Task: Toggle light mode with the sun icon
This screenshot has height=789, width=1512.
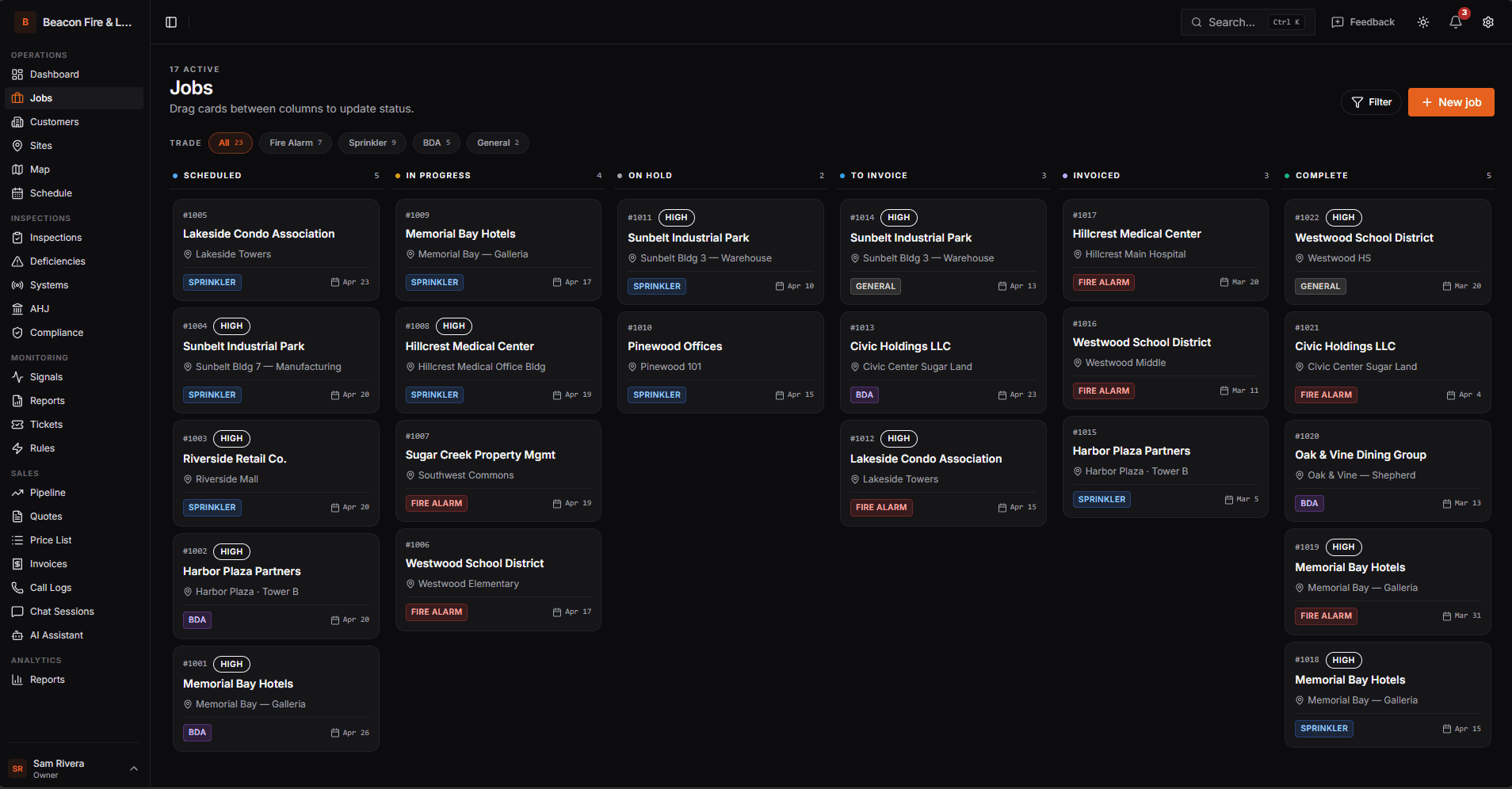Action: tap(1422, 21)
